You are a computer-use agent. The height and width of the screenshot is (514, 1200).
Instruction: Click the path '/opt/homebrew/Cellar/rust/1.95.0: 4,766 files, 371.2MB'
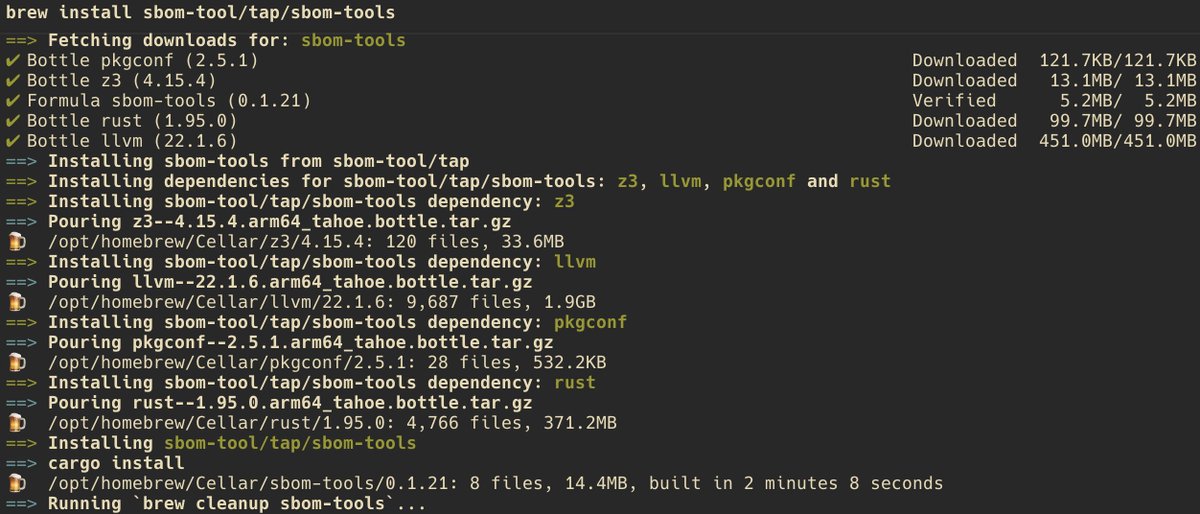click(333, 423)
